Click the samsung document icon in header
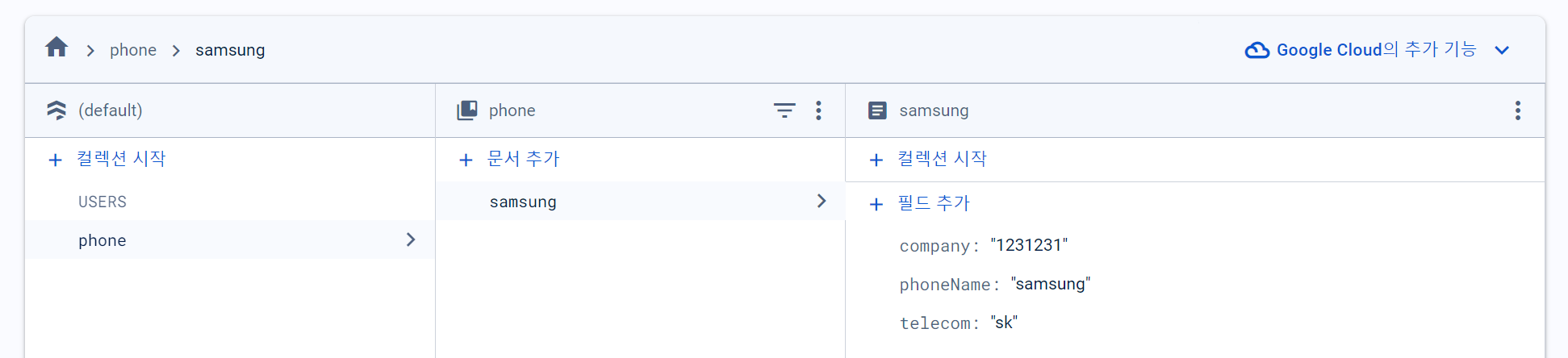 pyautogui.click(x=877, y=110)
